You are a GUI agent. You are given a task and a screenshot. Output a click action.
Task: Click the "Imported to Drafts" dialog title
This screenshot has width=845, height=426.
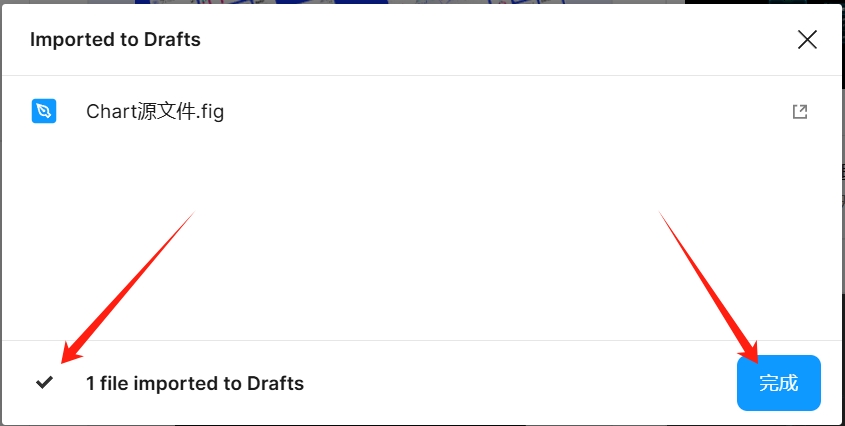[115, 40]
